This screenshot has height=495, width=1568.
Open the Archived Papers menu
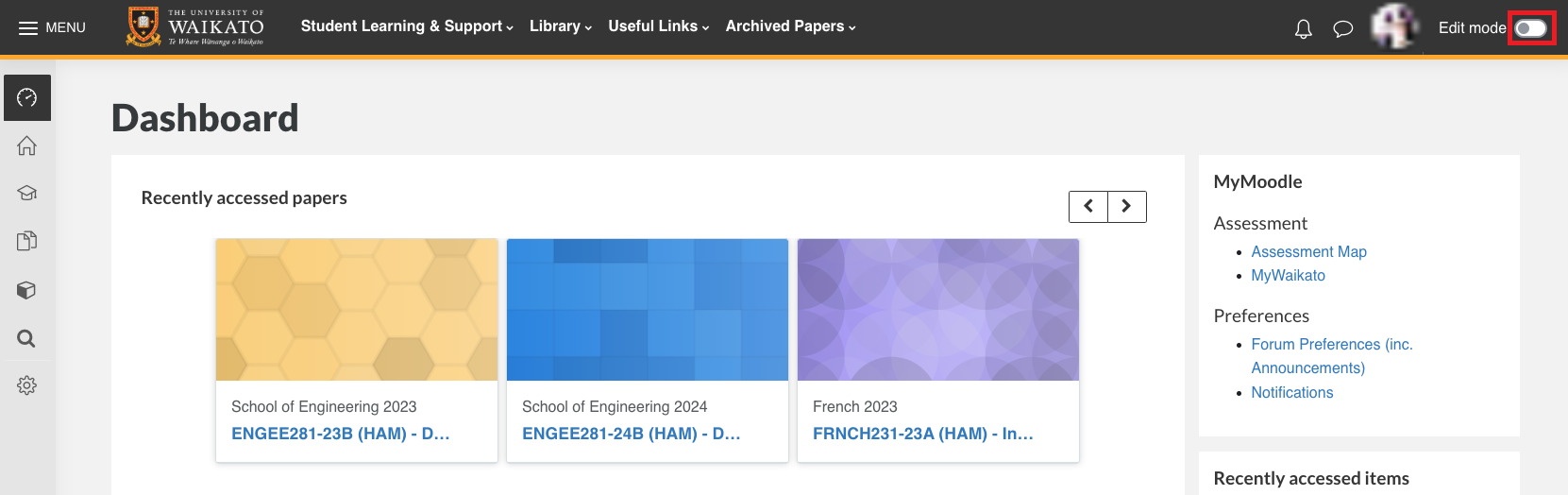791,26
